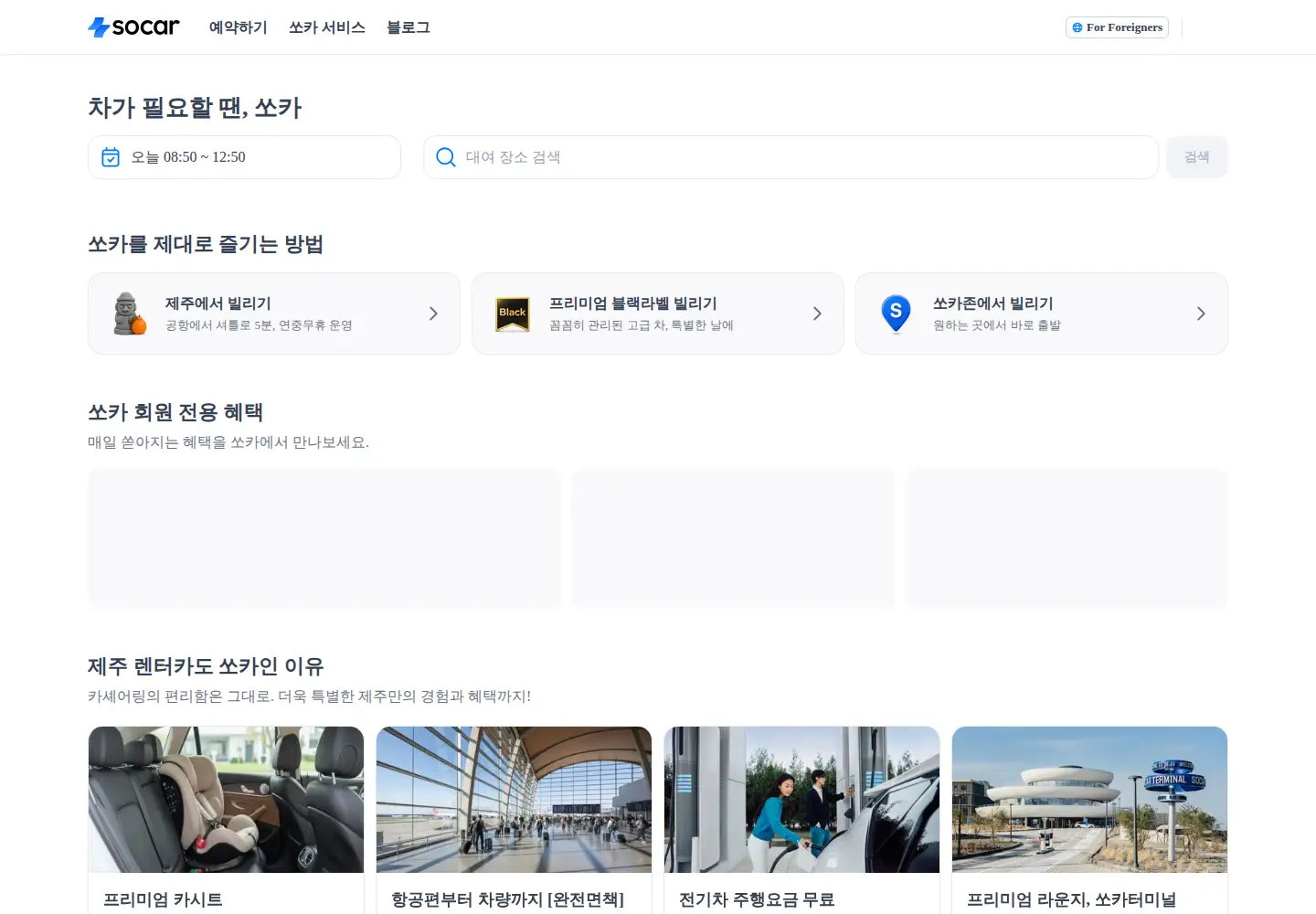The height and width of the screenshot is (914, 1316).
Task: Click the globe icon beside For Foreigners
Action: (1077, 27)
